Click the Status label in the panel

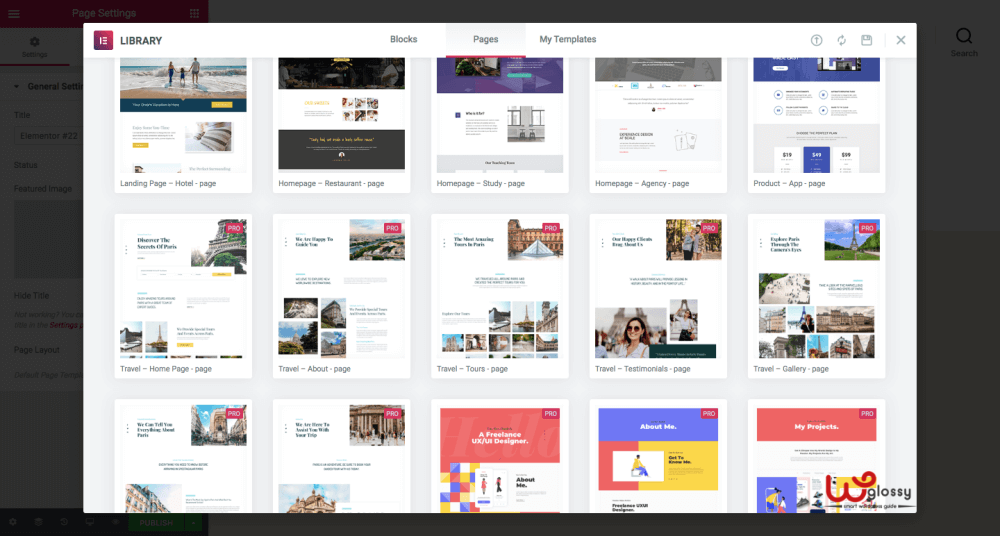pos(26,165)
